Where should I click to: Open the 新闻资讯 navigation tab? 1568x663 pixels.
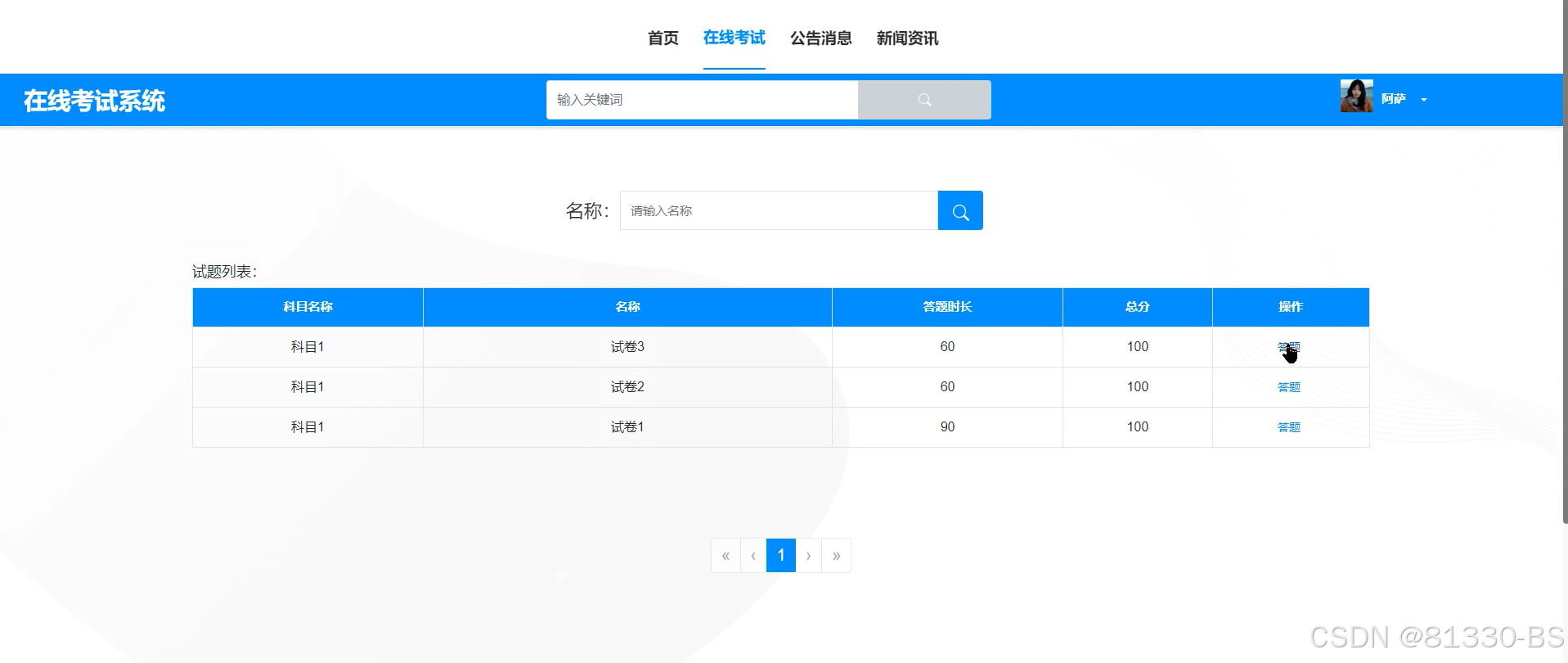click(908, 38)
